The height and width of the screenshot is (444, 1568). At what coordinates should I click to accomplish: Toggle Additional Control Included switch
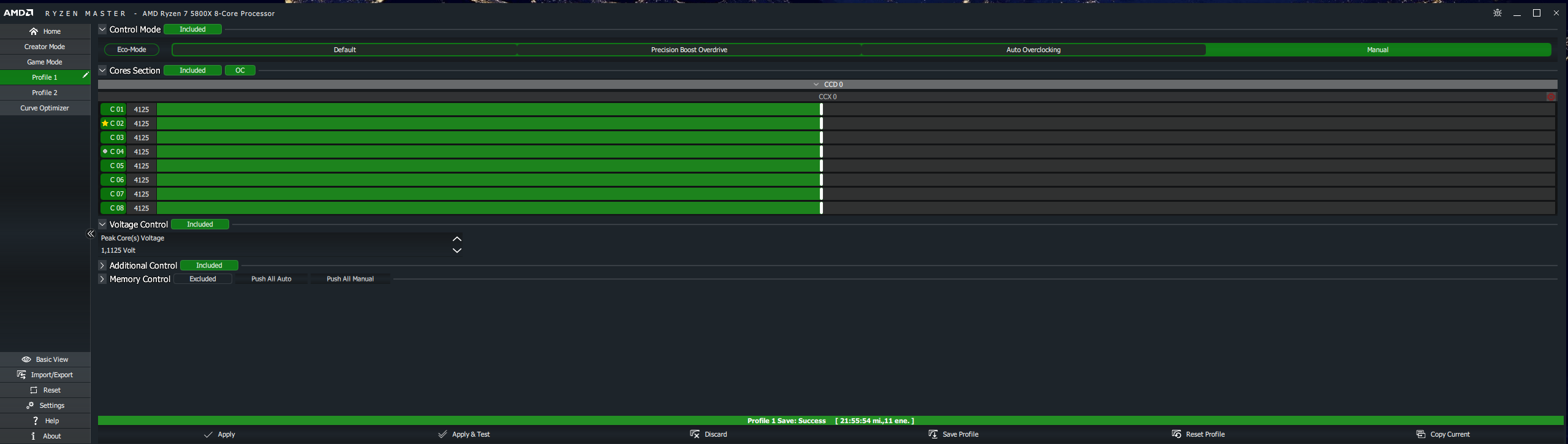coord(209,266)
